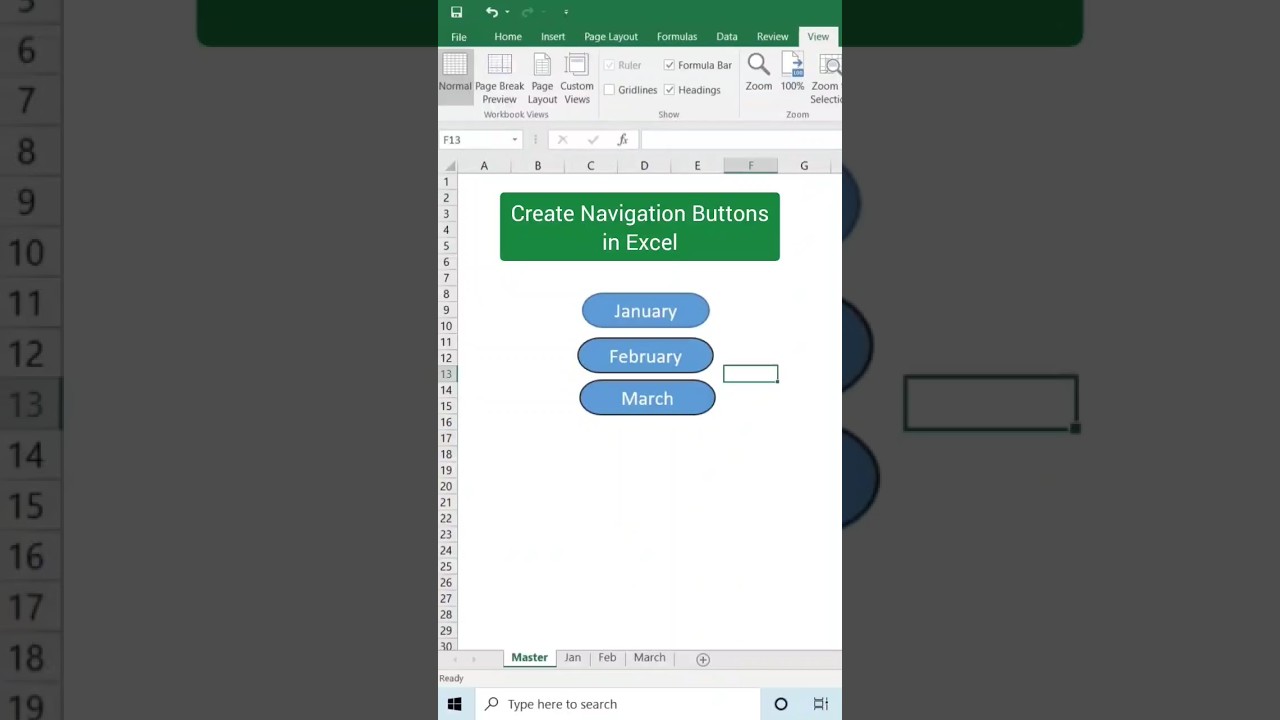Select column E header
The width and height of the screenshot is (1280, 720).
pyautogui.click(x=698, y=166)
